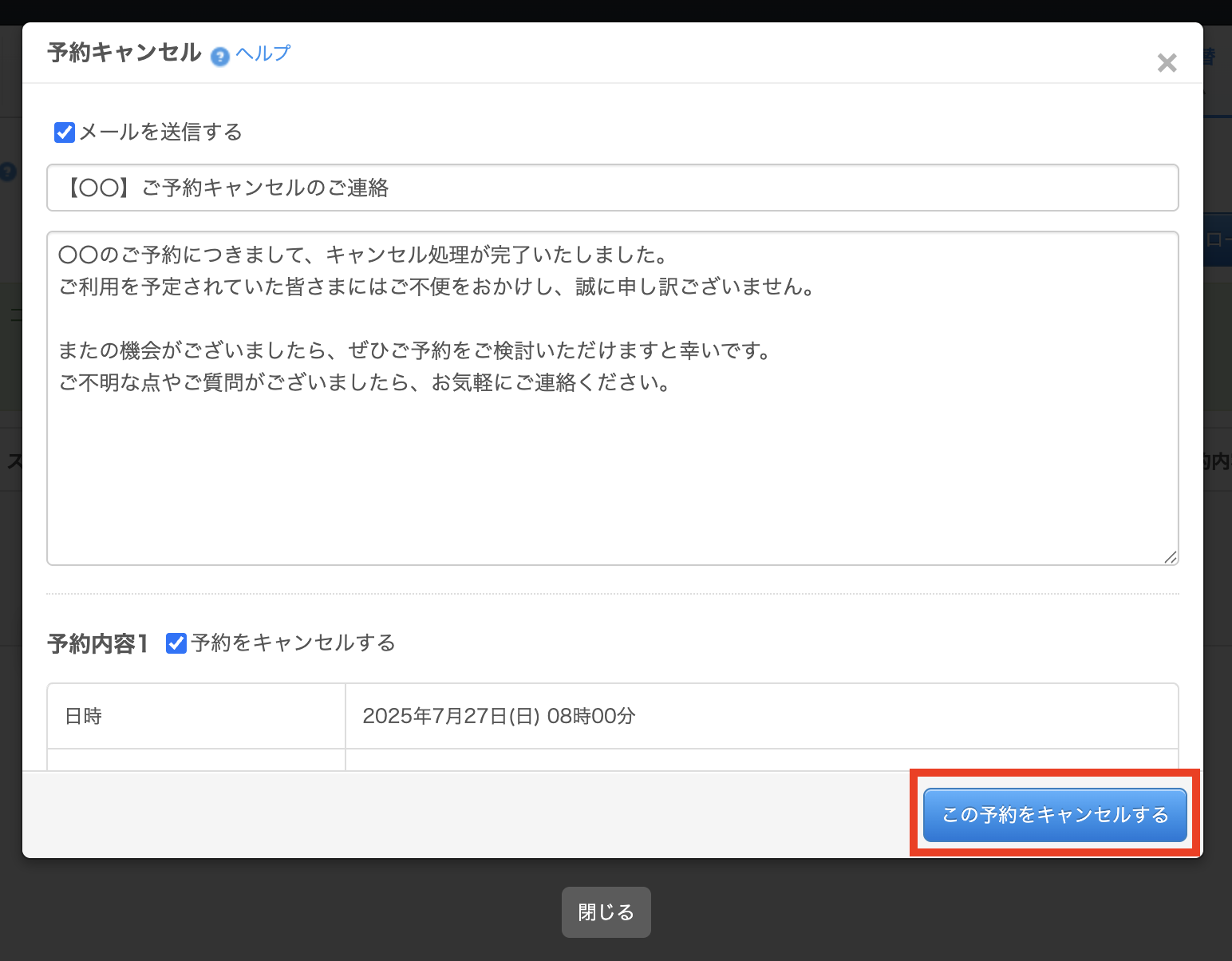Screen dimensions: 1232x961
Task: Click the dimmed help icon at left edge
Action: pos(7,172)
